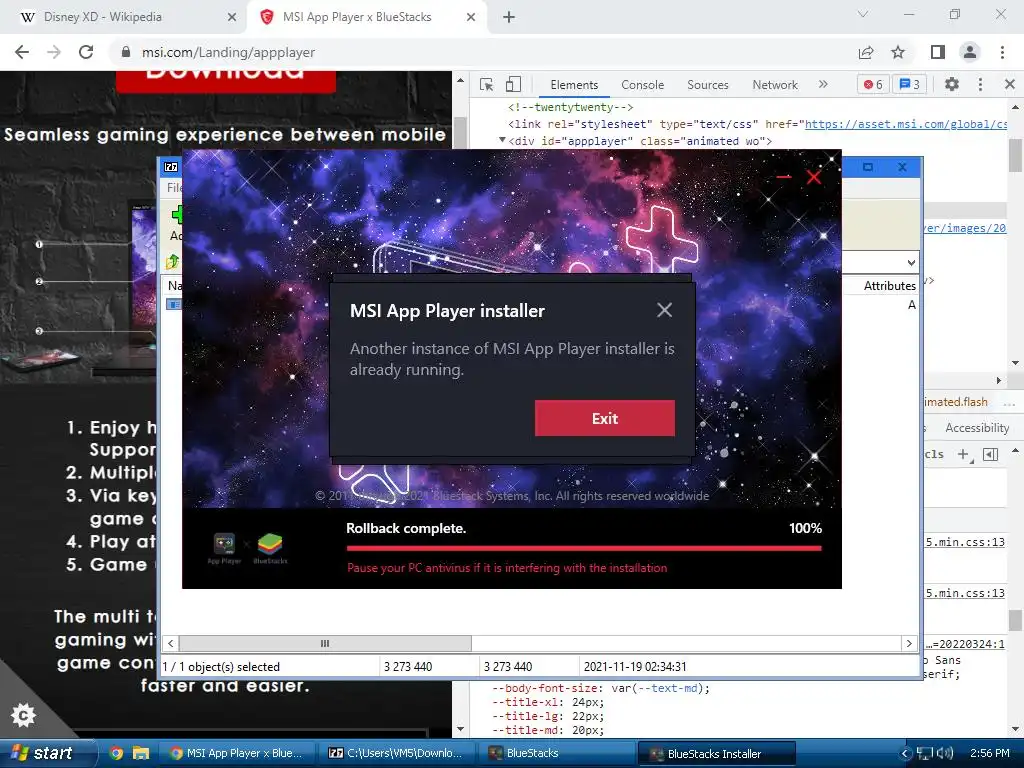The width and height of the screenshot is (1024, 768).
Task: Switch to MSI App Player Chrome taskbar item
Action: tap(236, 753)
